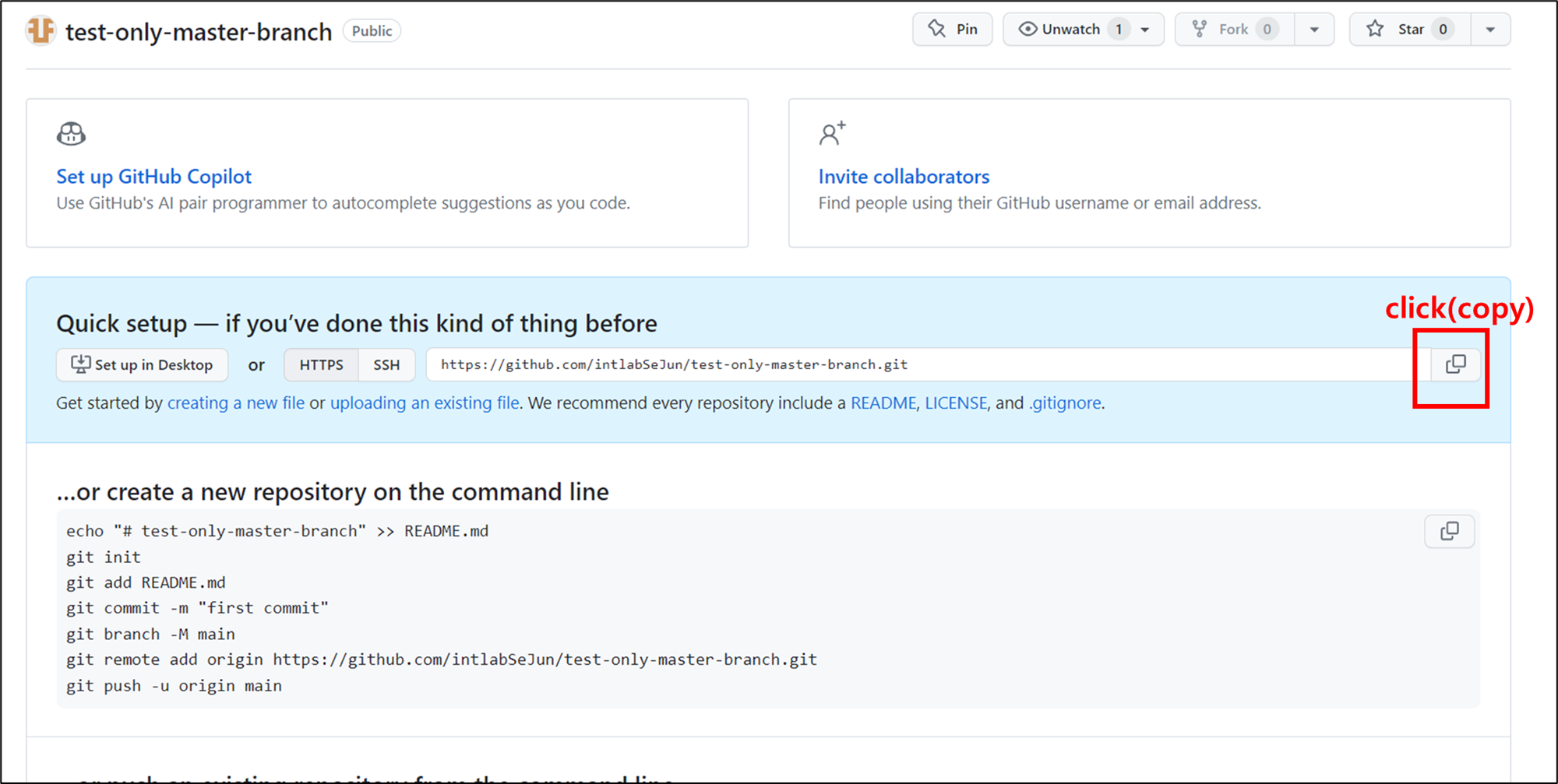The height and width of the screenshot is (784, 1558).
Task: Open the Unwatch notifications dropdown arrow
Action: point(1145,30)
